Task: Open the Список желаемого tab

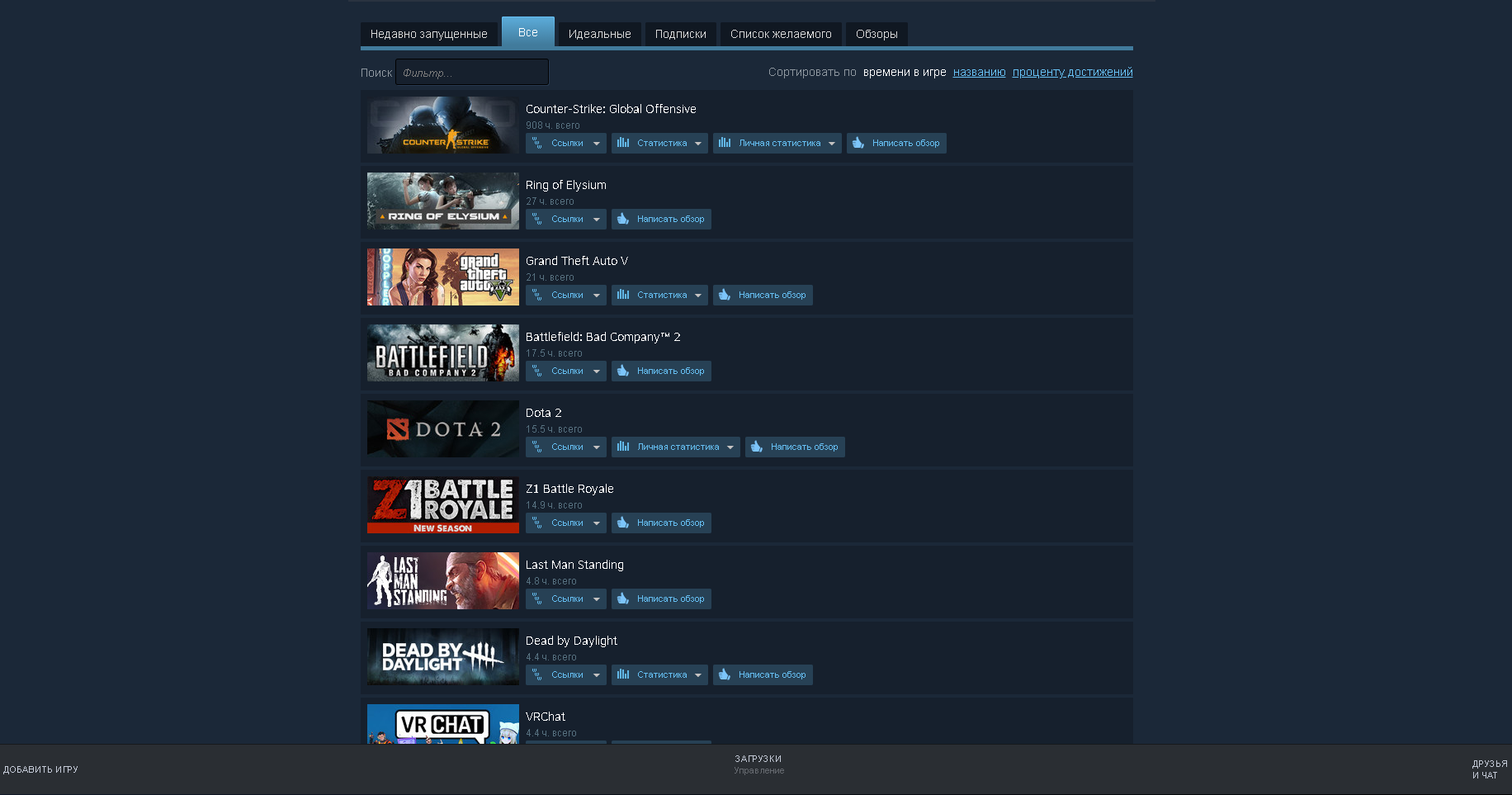Action: coord(781,34)
